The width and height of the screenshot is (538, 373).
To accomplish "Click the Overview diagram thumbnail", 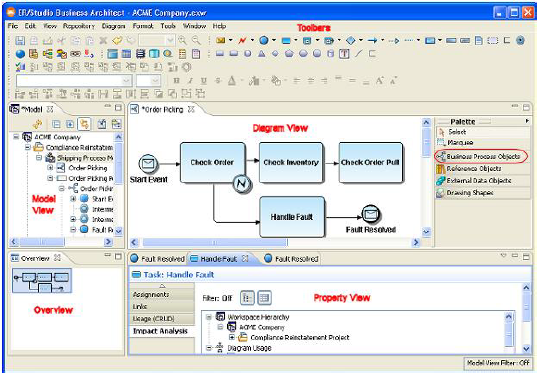I will pyautogui.click(x=42, y=281).
